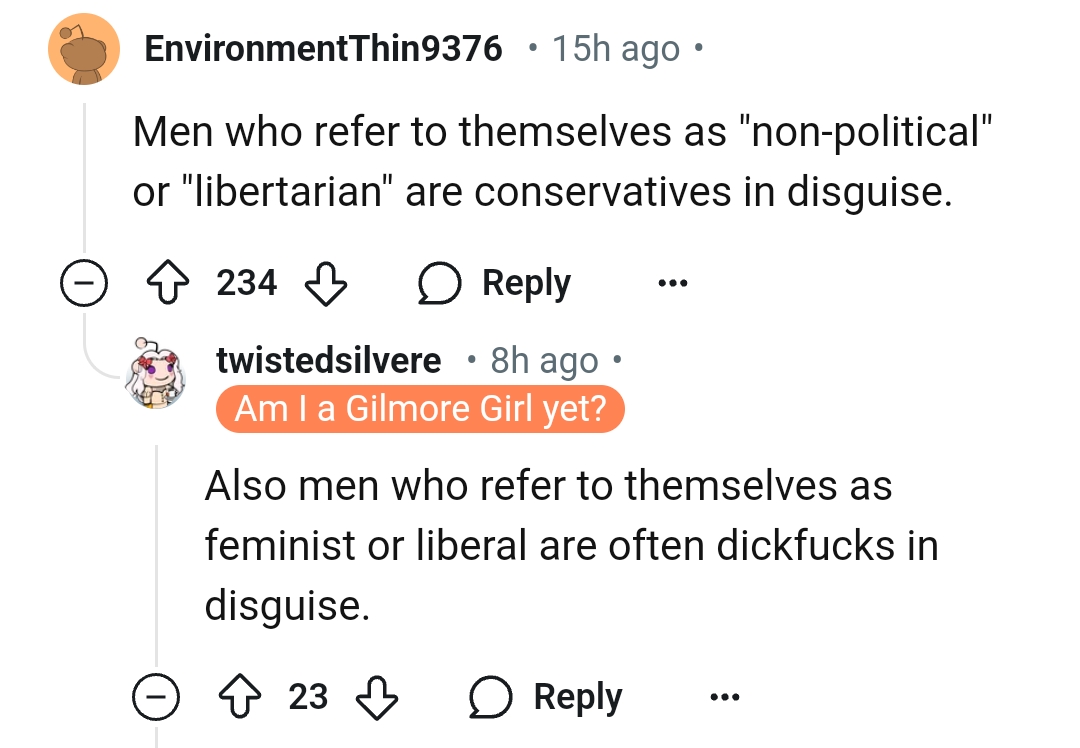Click the 8h ago timestamp
The width and height of the screenshot is (1080, 748).
(544, 361)
